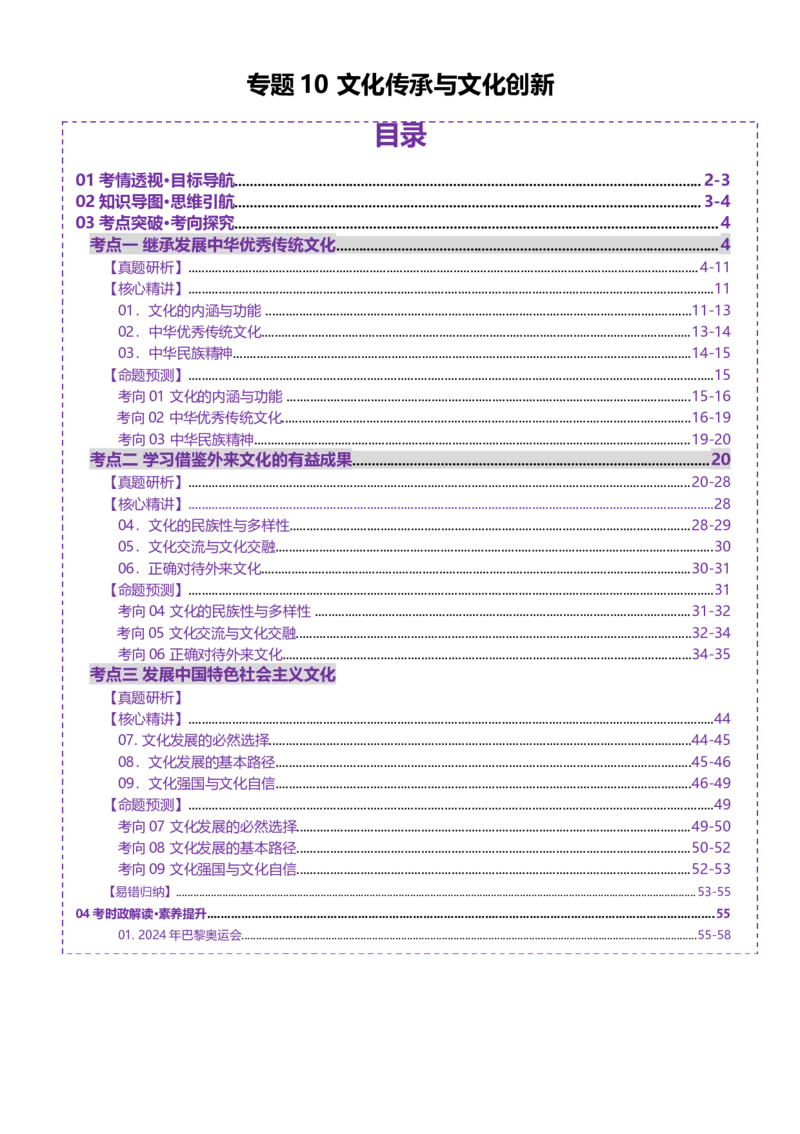Open the first numbered sub-item under 考点二

[203, 525]
